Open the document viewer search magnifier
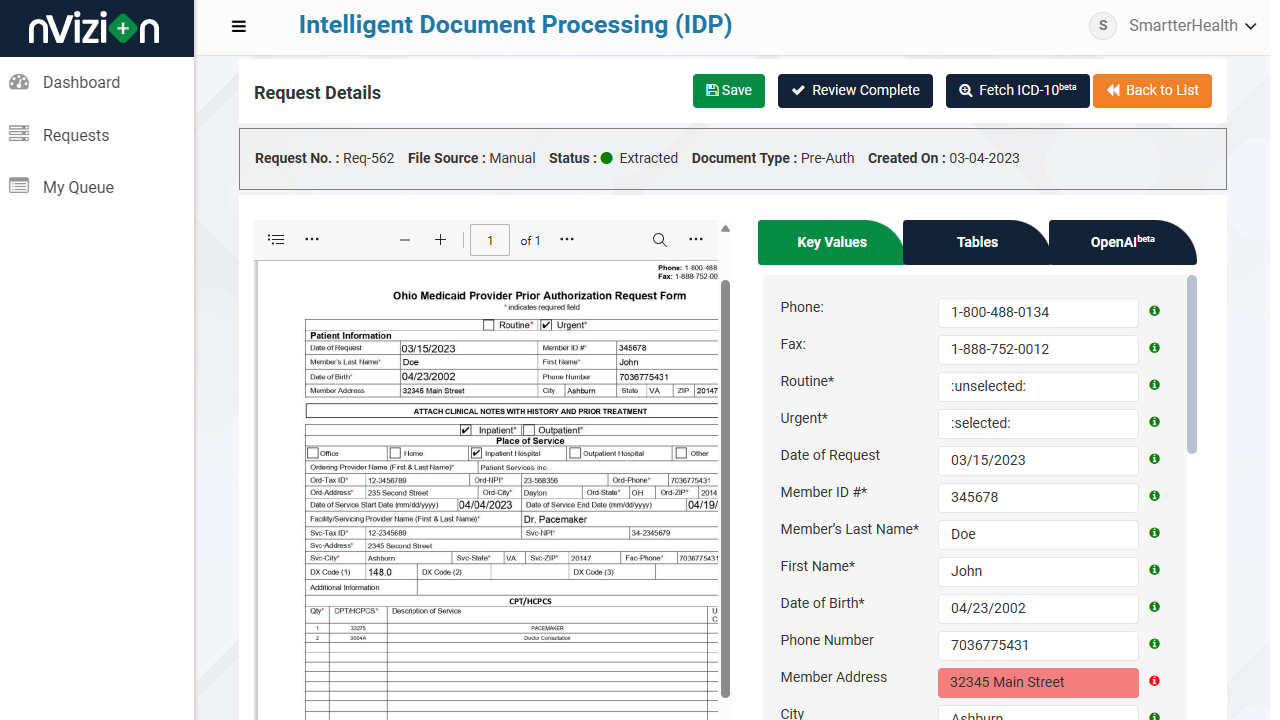Viewport: 1280px width, 720px height. tap(660, 240)
